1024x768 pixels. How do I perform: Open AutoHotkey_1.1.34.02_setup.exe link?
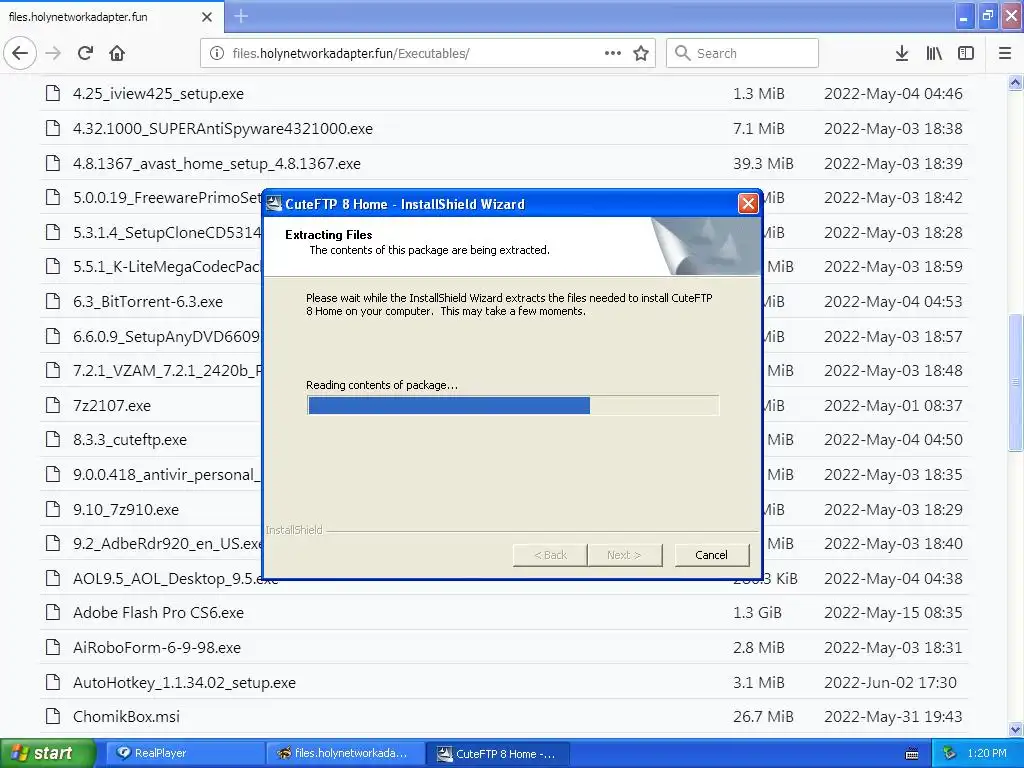(x=184, y=683)
